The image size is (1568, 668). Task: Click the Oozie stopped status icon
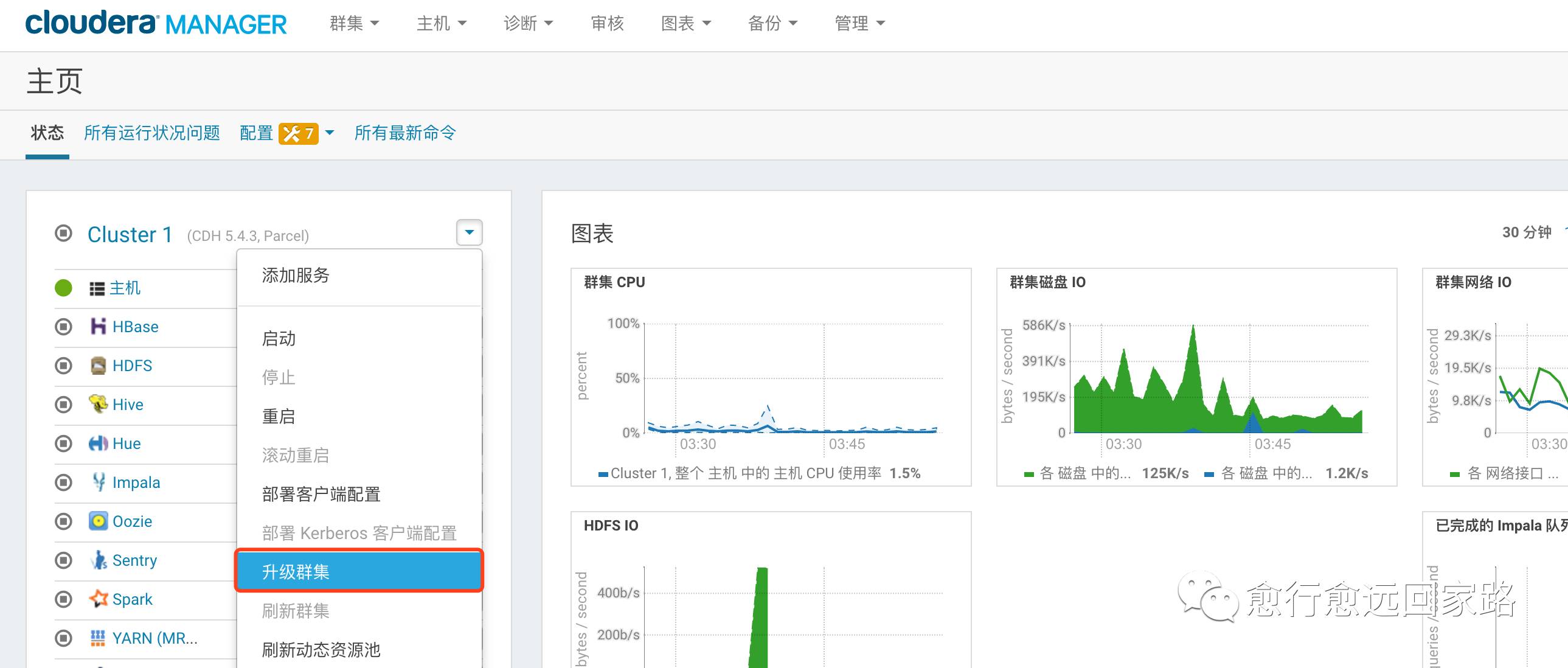coord(63,522)
